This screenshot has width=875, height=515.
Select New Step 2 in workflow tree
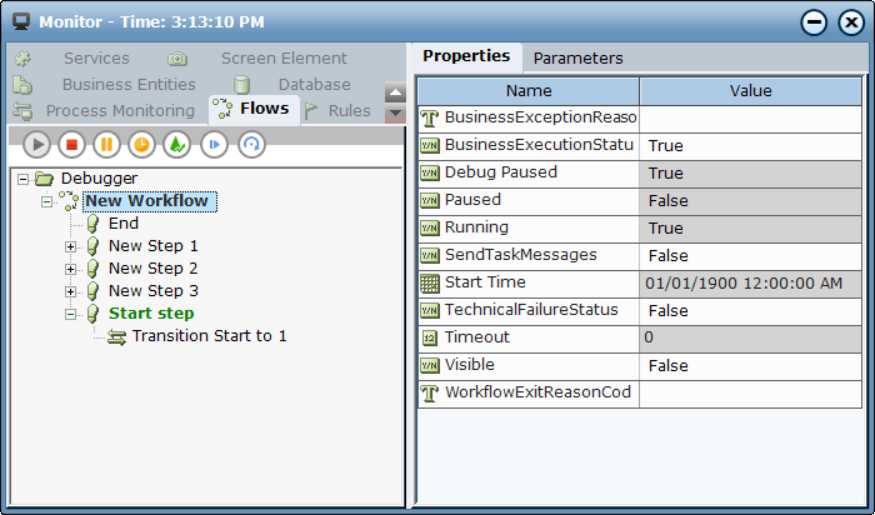153,269
